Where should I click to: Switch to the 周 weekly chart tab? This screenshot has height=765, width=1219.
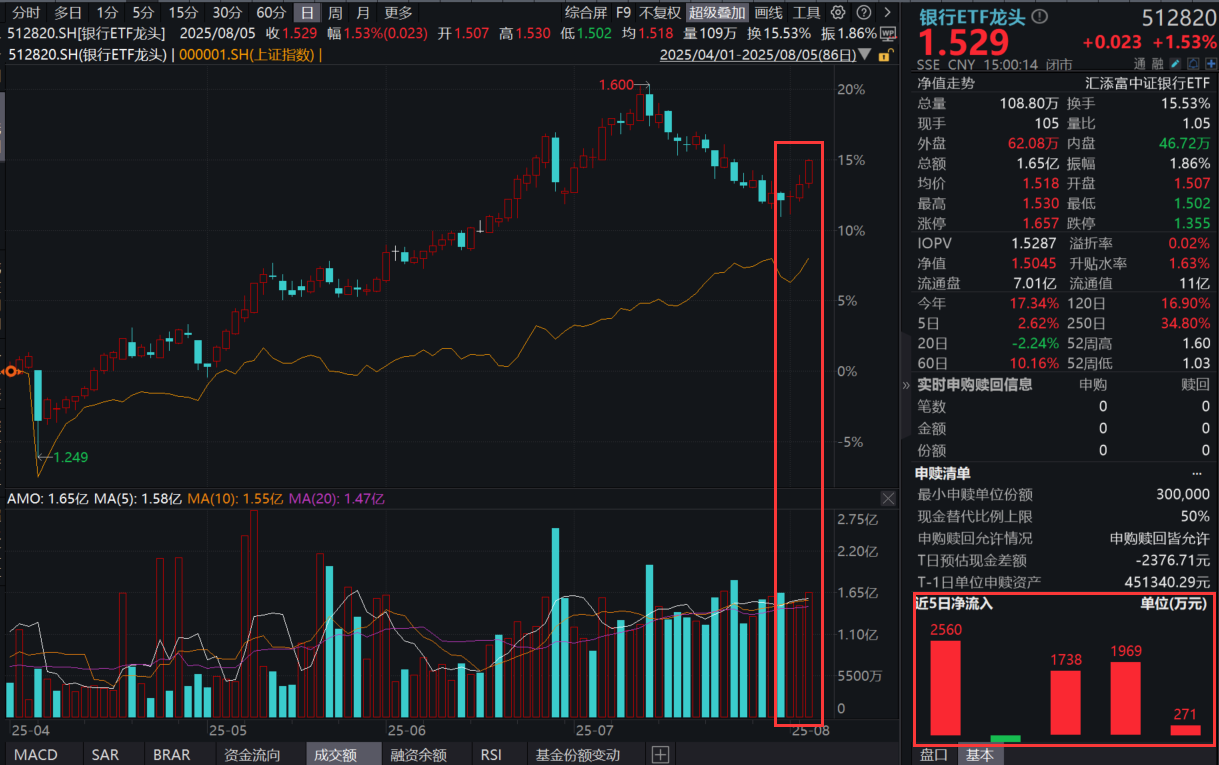tap(335, 13)
